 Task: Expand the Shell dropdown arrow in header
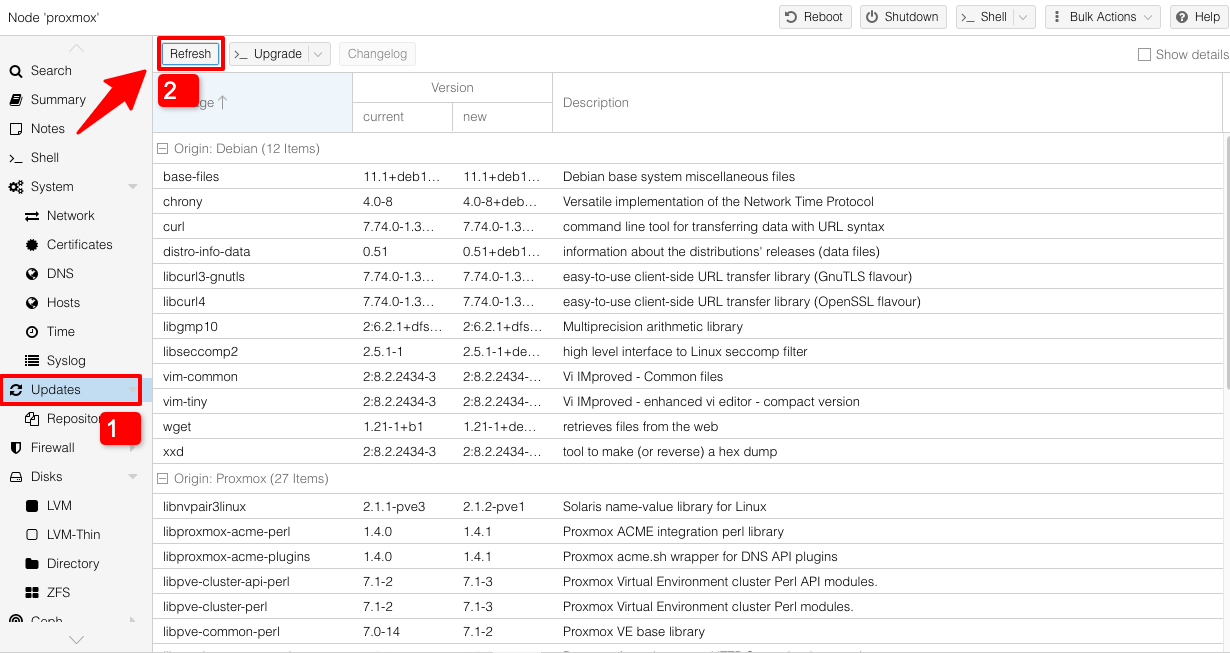(x=1023, y=17)
